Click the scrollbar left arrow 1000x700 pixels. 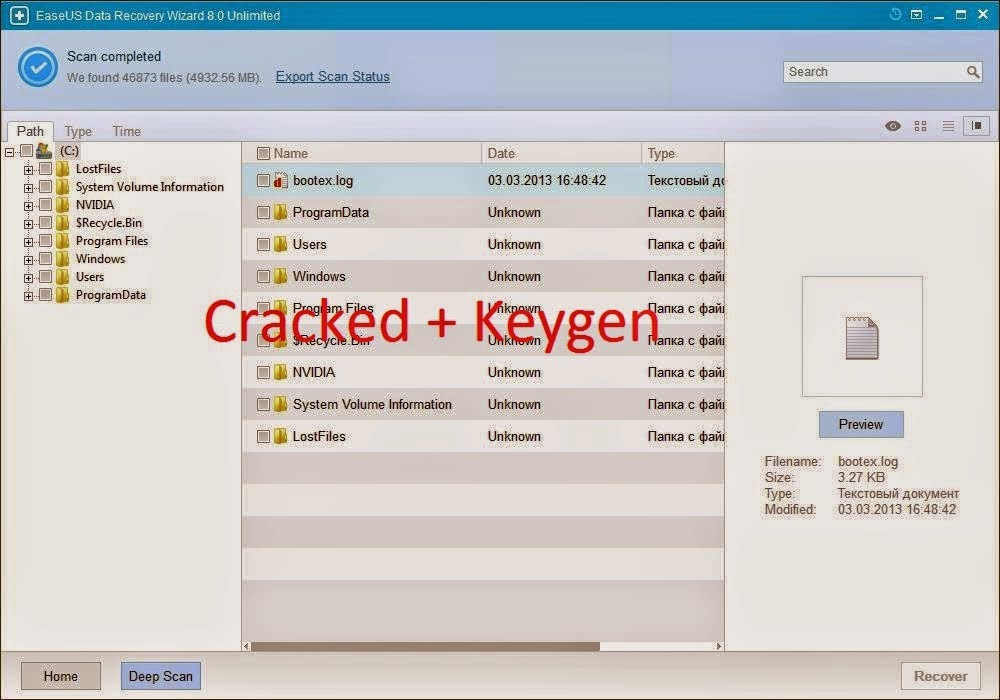click(246, 646)
